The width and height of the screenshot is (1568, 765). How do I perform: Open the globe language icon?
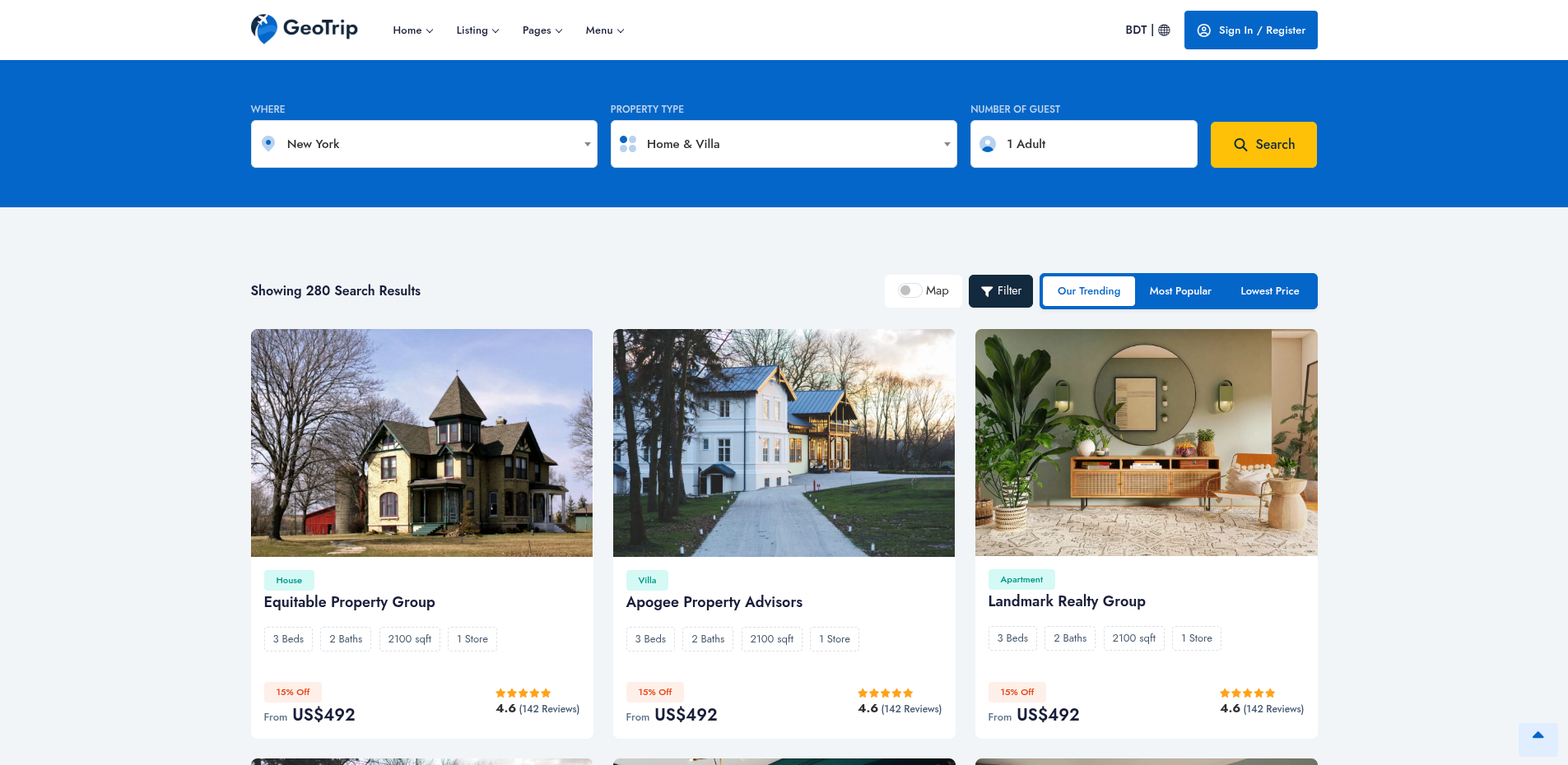click(x=1164, y=30)
